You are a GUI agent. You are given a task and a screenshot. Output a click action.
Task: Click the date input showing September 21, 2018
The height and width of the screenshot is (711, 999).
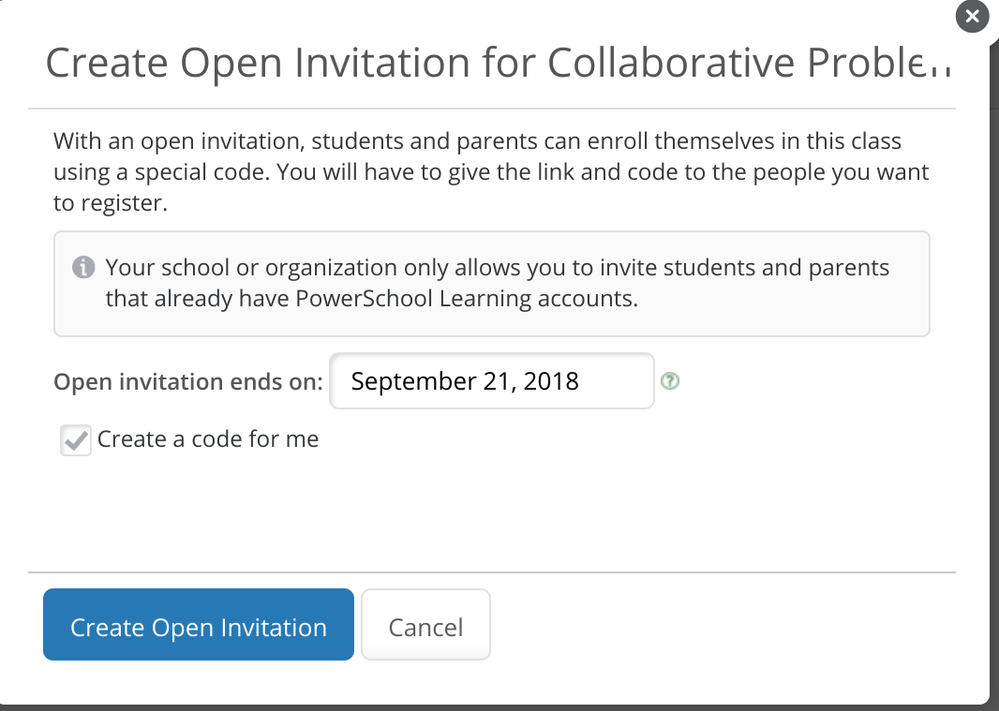491,381
